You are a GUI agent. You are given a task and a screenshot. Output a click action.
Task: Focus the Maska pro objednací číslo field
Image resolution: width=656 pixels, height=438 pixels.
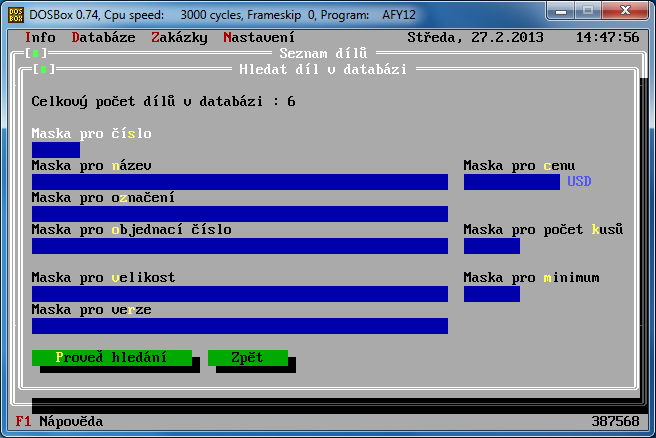[239, 246]
